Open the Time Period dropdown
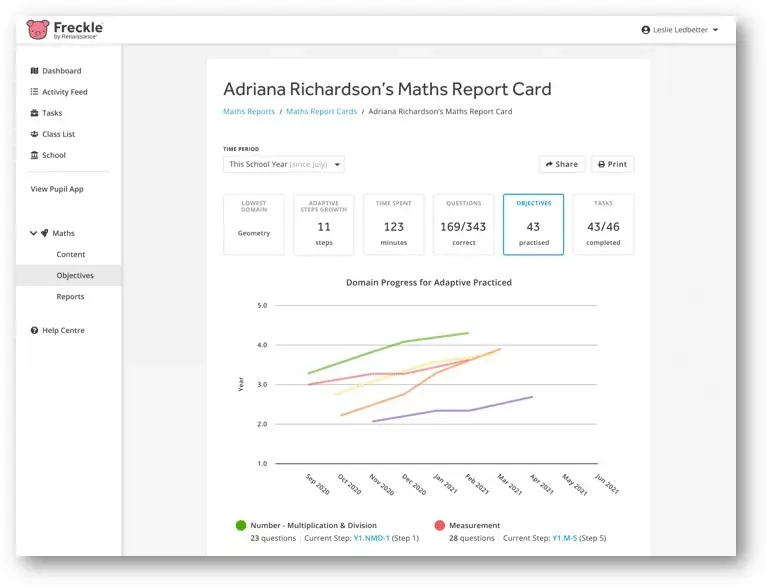The image size is (767, 587). tap(283, 164)
